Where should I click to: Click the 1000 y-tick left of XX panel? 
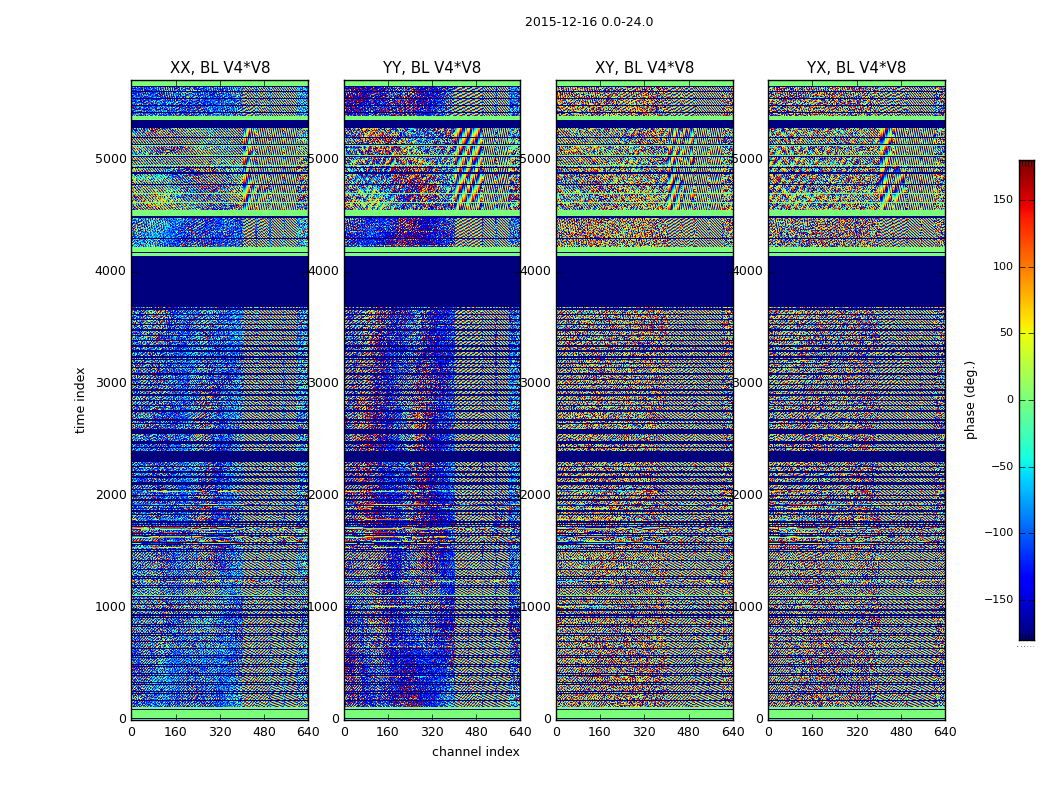(x=110, y=606)
